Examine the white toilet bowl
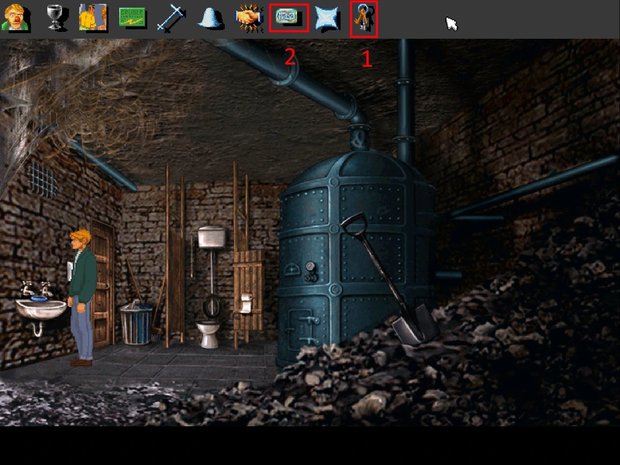Screen dimensions: 620x465 (x=208, y=333)
